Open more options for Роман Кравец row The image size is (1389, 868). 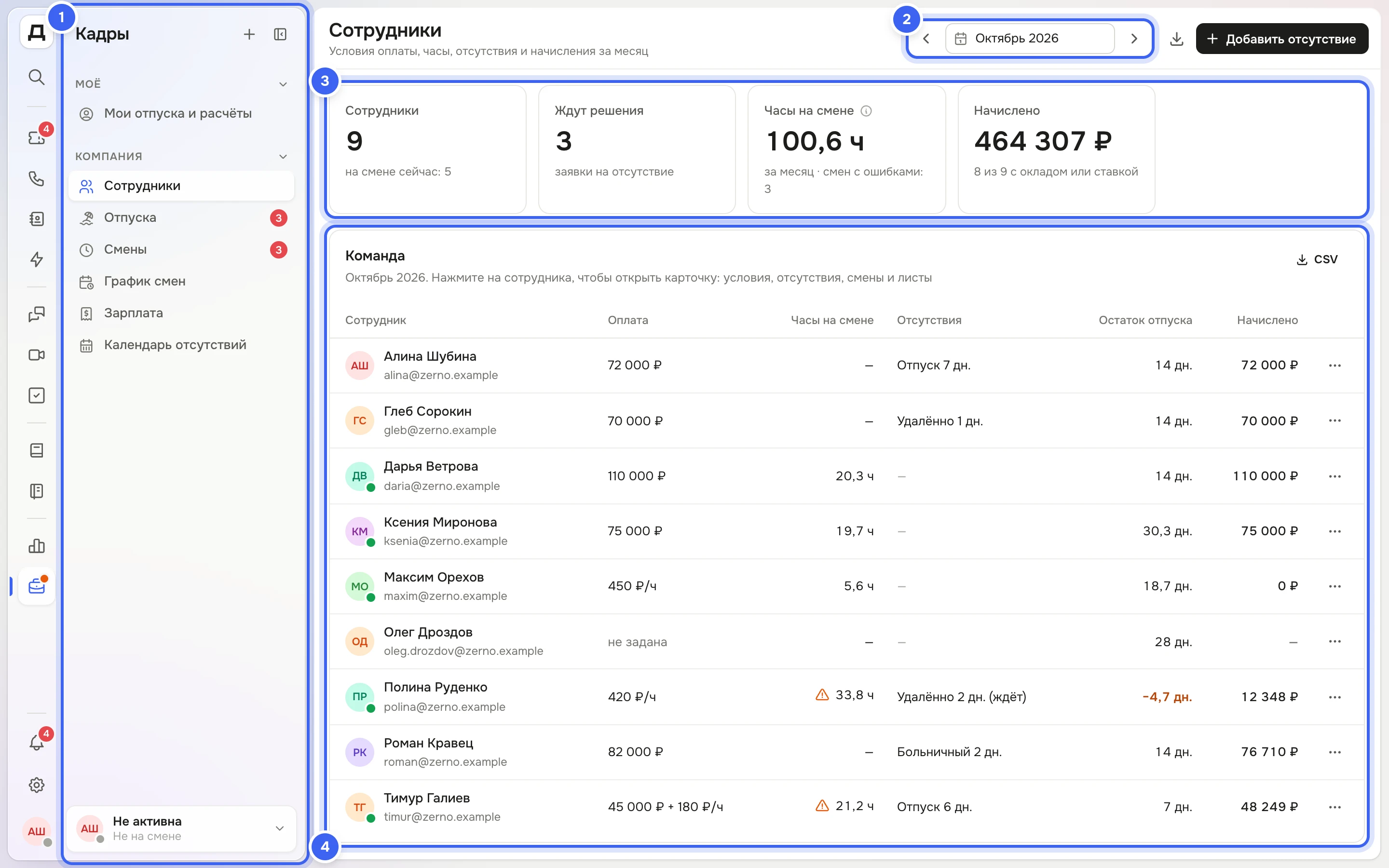click(1335, 752)
